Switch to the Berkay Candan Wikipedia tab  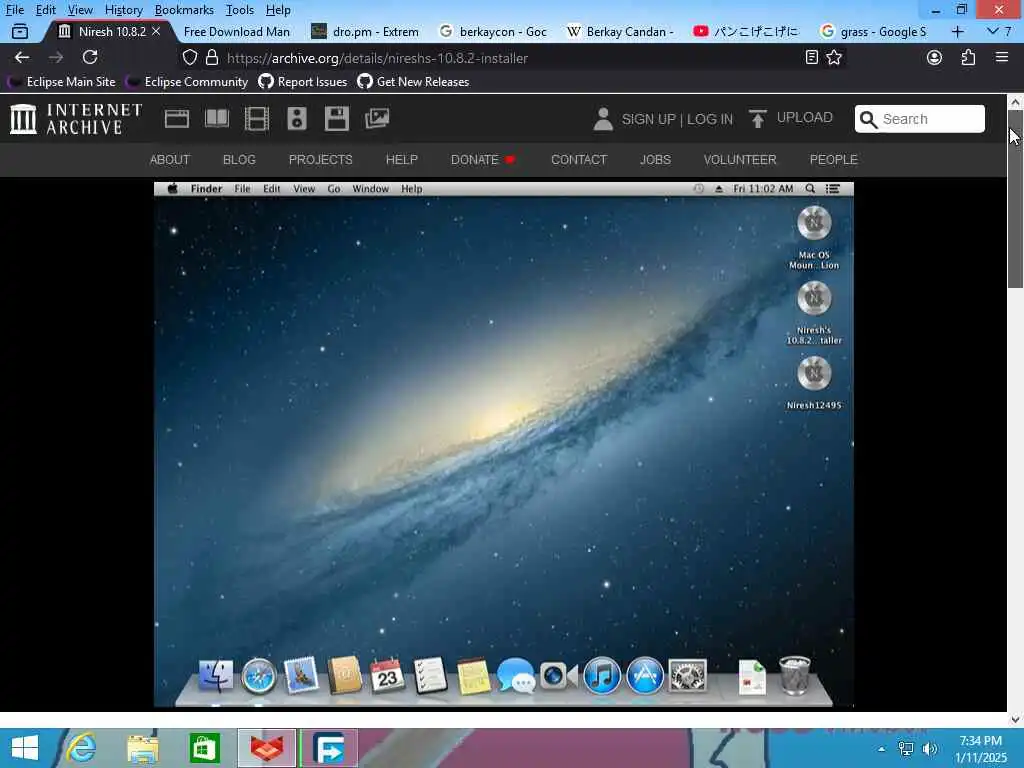620,31
